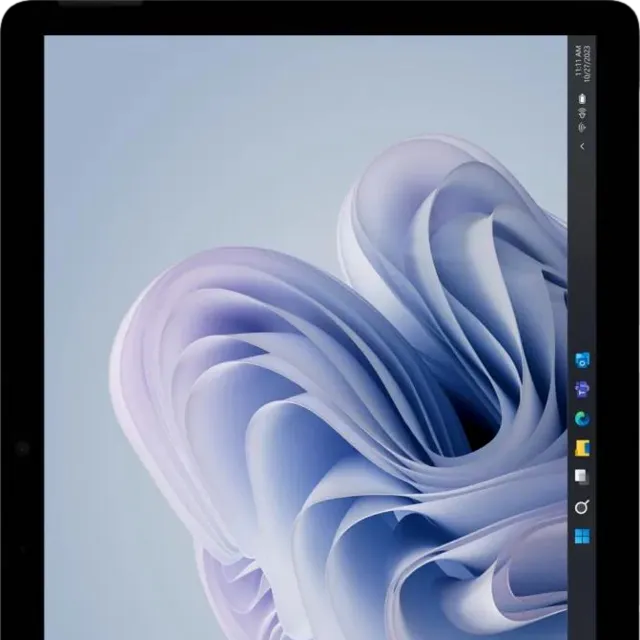Open taskbar Search magnifier
640x640 pixels.
[582, 507]
